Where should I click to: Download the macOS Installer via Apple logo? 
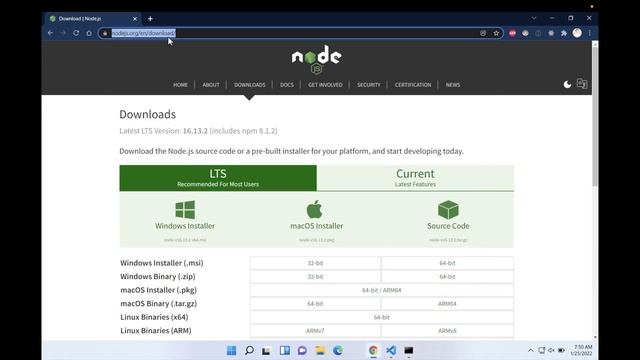pyautogui.click(x=314, y=209)
